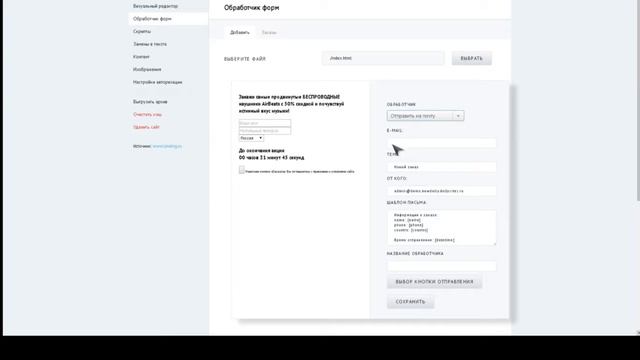Open Настройки авторизации in the sidebar
Image resolution: width=640 pixels, height=360 pixels.
[158, 82]
